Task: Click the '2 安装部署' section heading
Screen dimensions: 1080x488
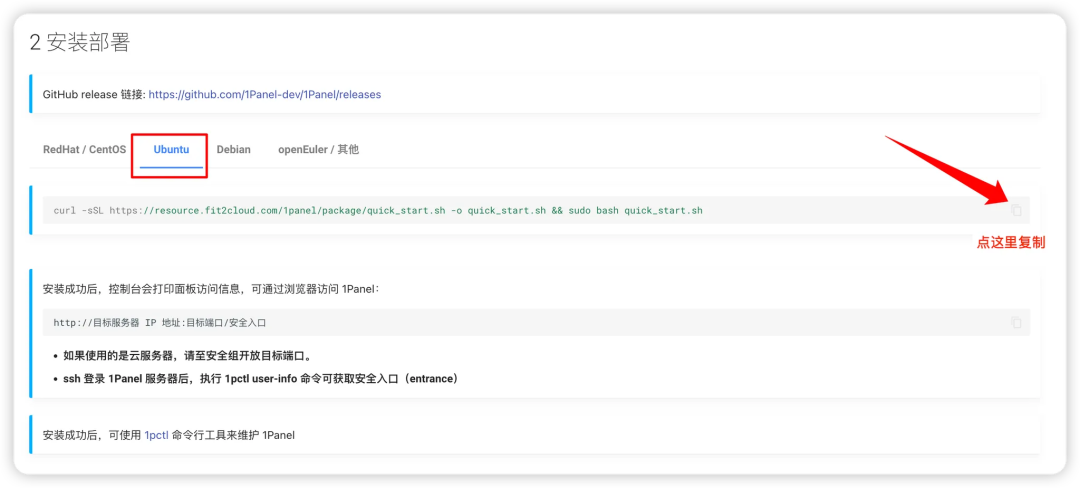Action: 80,43
